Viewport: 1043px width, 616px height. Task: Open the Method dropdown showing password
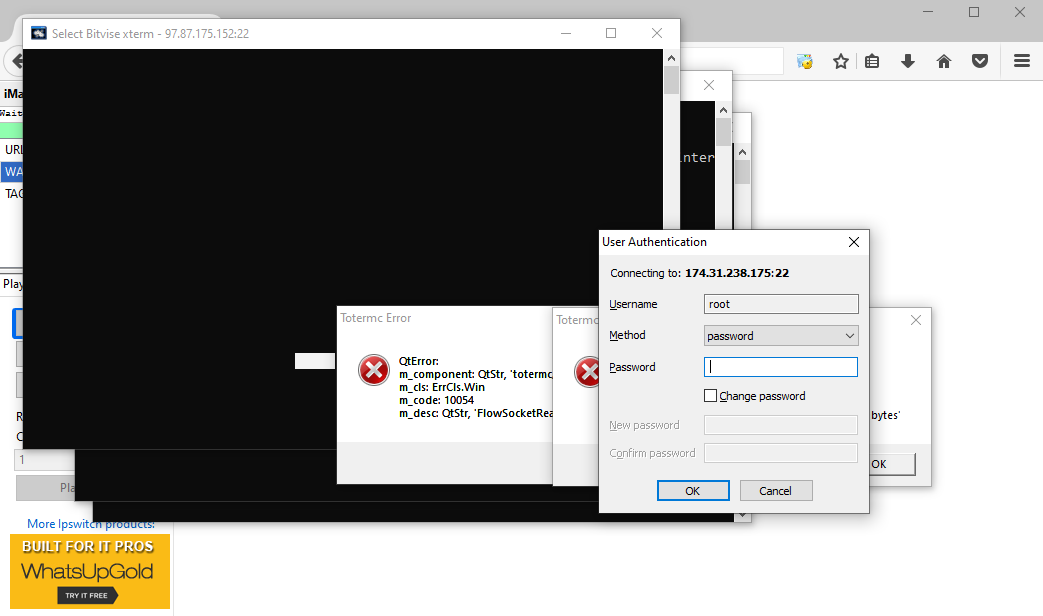pos(781,336)
